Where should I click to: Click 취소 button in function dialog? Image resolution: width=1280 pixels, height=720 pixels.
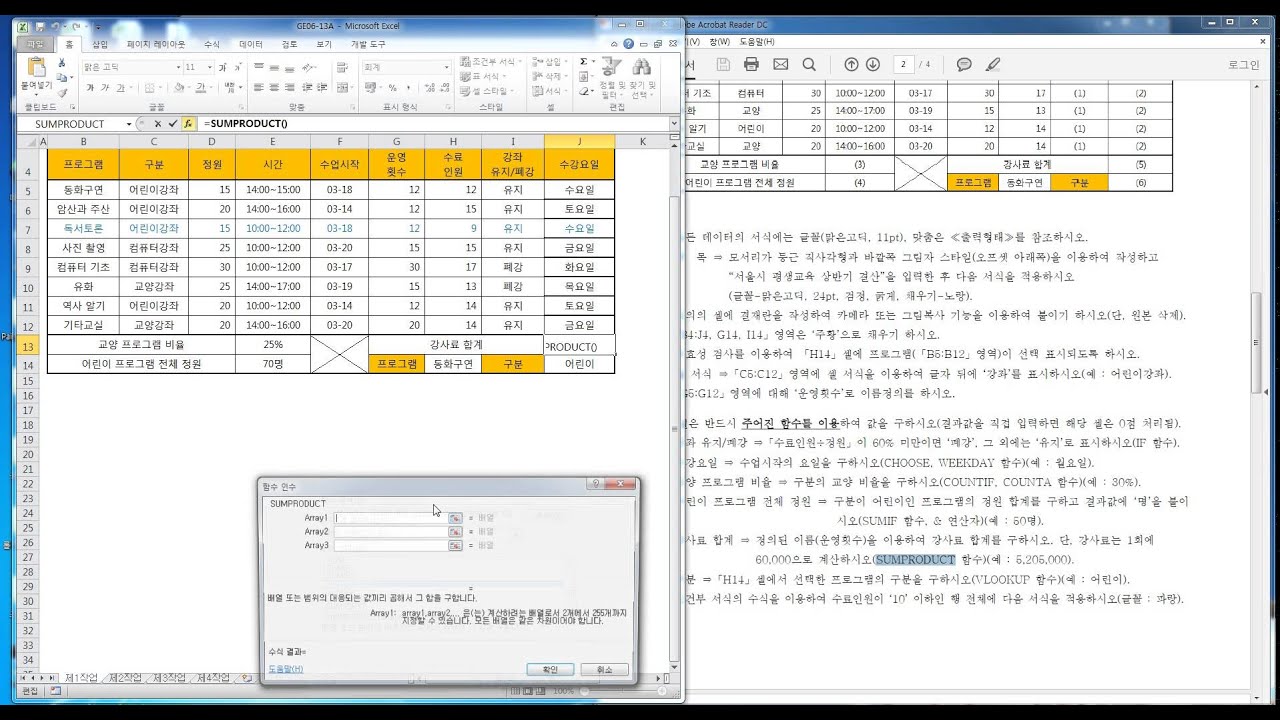tap(604, 669)
